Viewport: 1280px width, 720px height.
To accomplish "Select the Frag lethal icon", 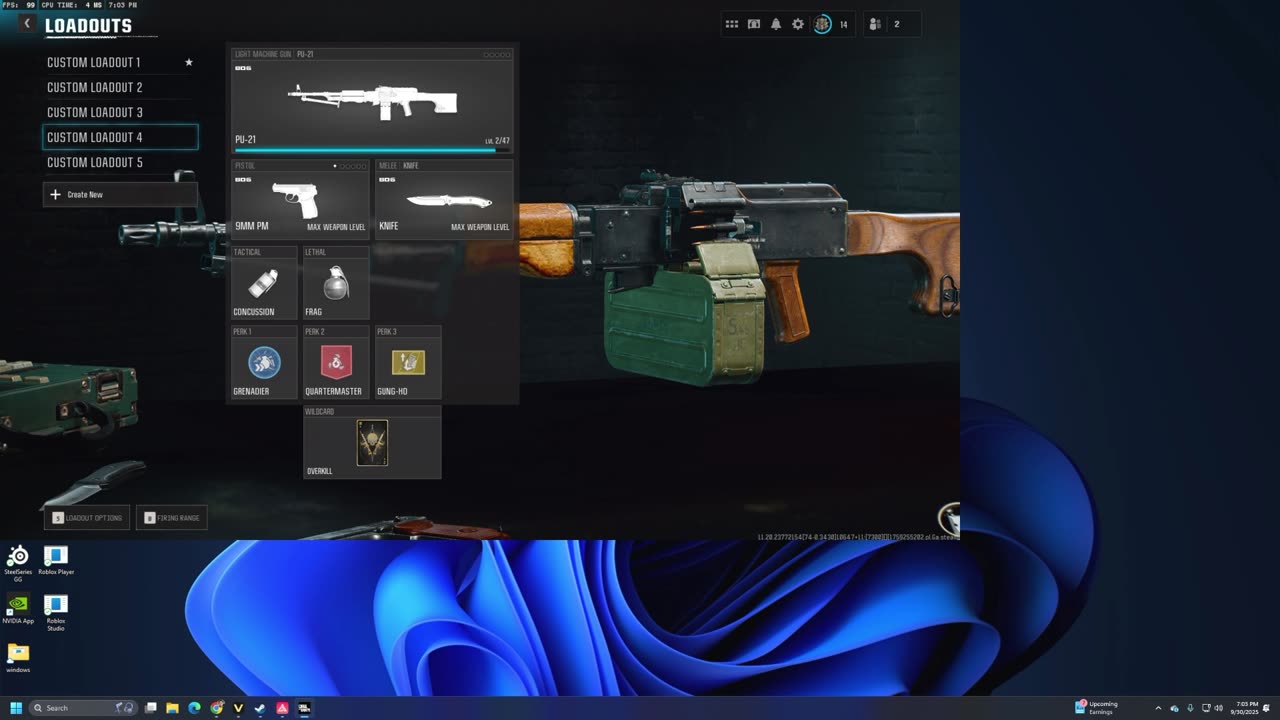I will coord(336,283).
